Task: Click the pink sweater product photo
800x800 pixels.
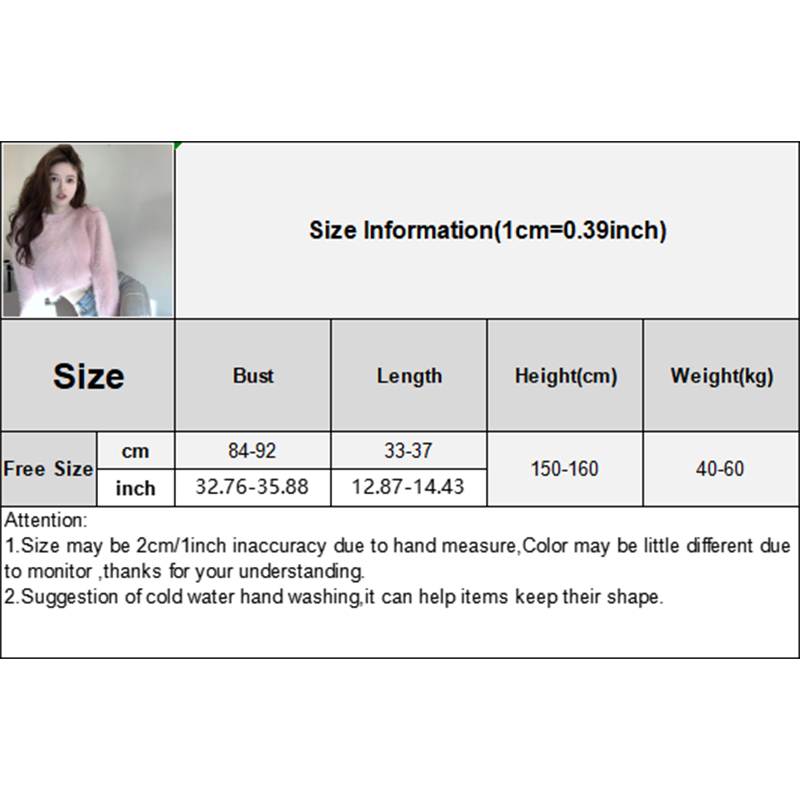Action: [88, 231]
